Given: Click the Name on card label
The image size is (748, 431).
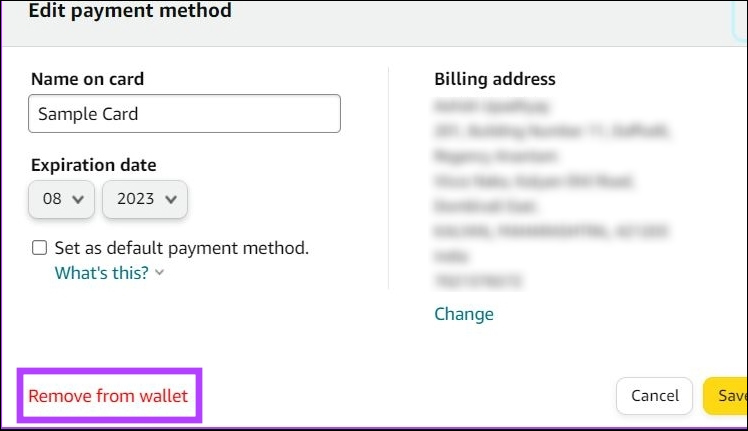Looking at the screenshot, I should [x=88, y=79].
